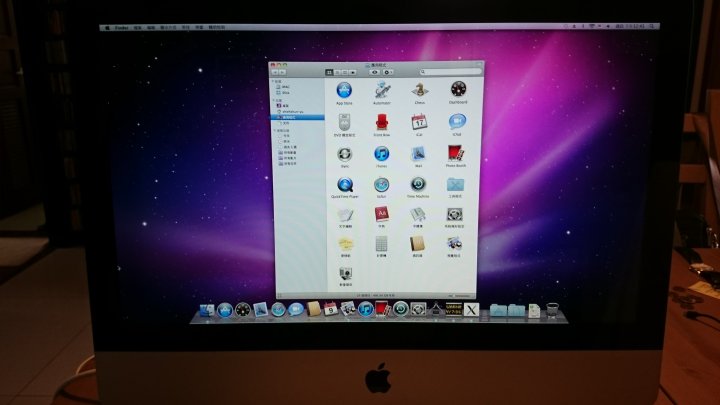Screen dimensions: 720x405
Task: Open Photo Booth from the Dock
Action: pyautogui.click(x=382, y=309)
